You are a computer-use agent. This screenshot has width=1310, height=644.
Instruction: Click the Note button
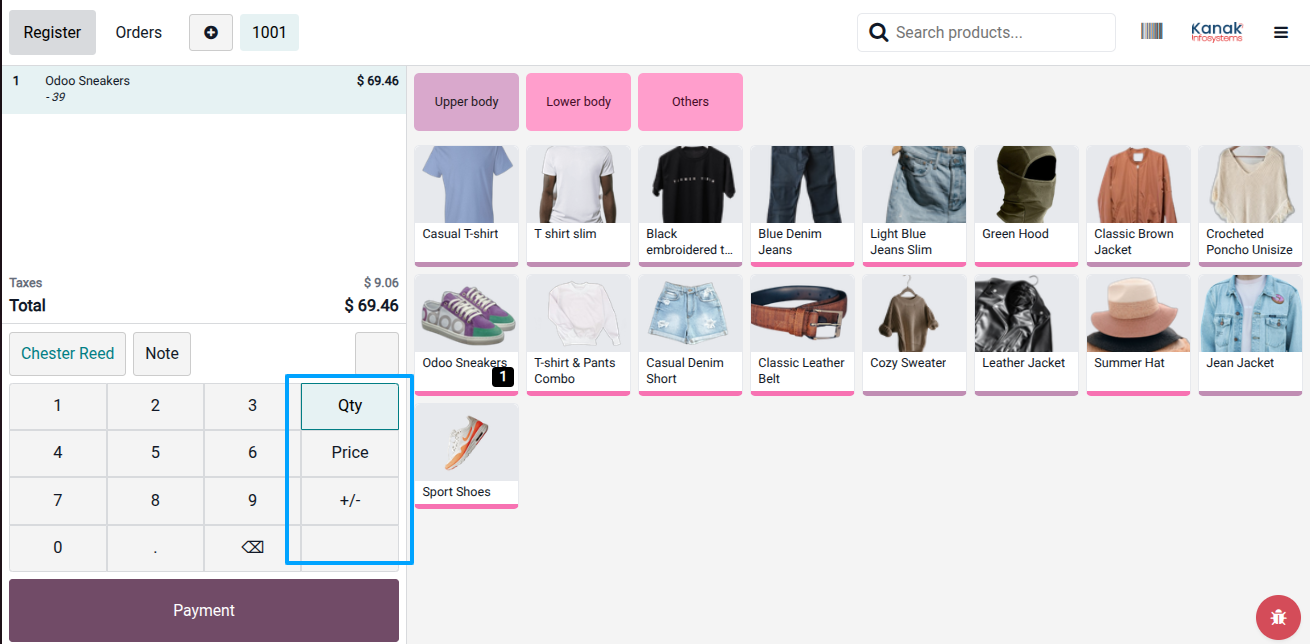(162, 354)
